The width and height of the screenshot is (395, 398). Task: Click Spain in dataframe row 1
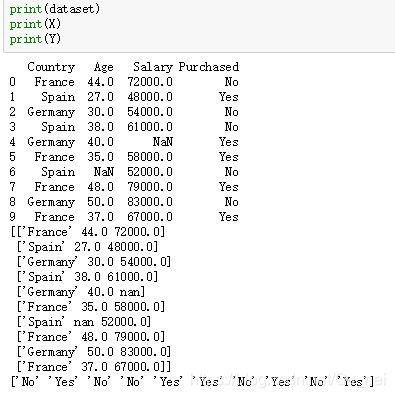[58, 97]
